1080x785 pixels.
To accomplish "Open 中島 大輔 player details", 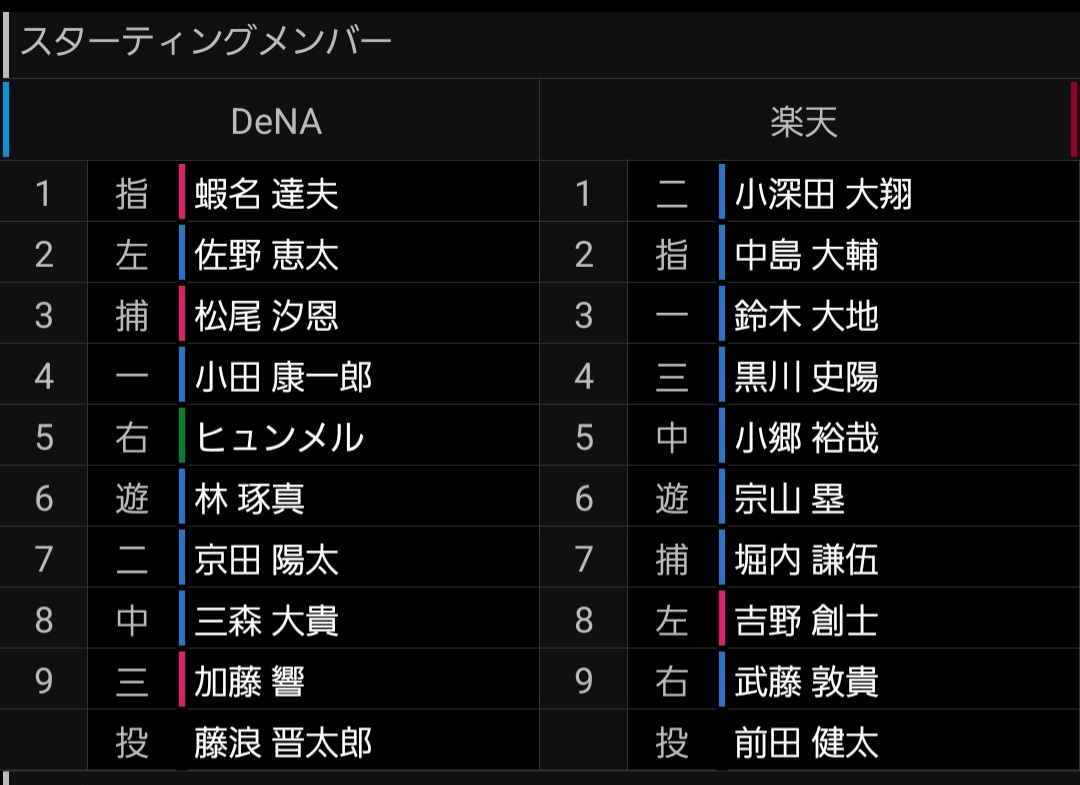I will tap(806, 254).
